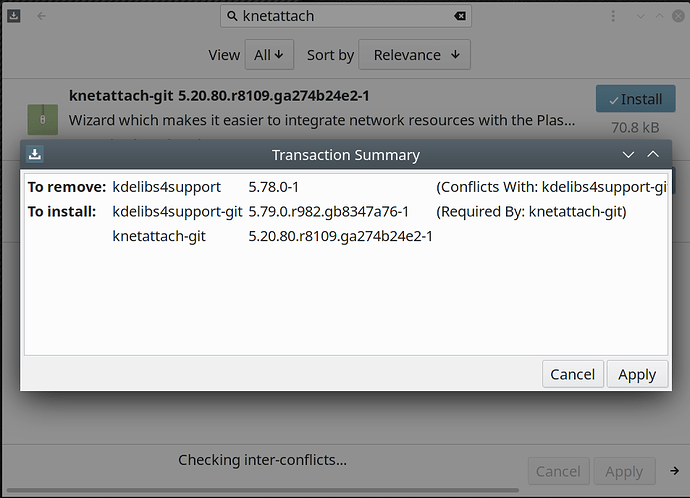
Task: Open the Sort by 'Relevance' dropdown
Action: coord(415,55)
